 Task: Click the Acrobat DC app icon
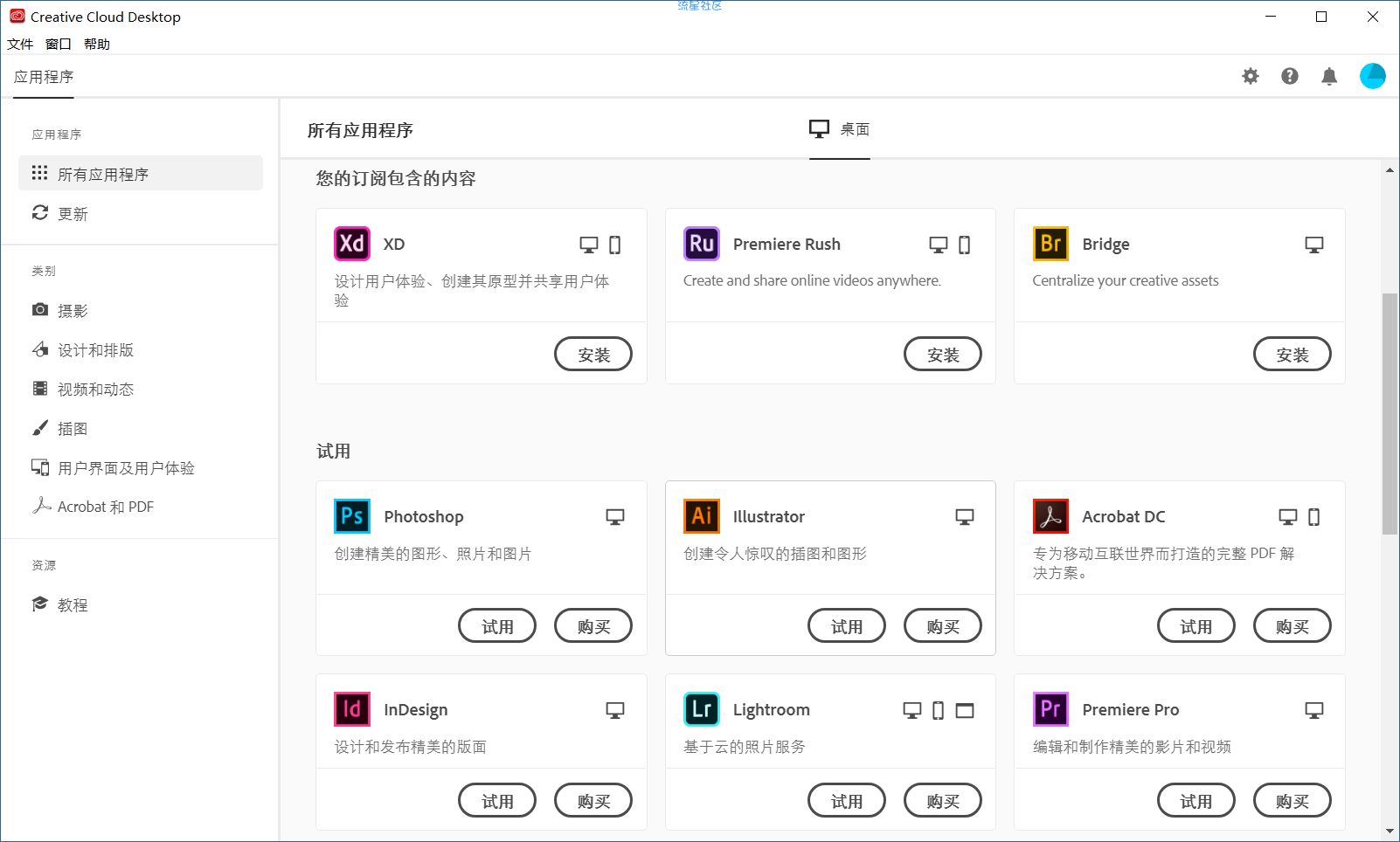[1050, 516]
